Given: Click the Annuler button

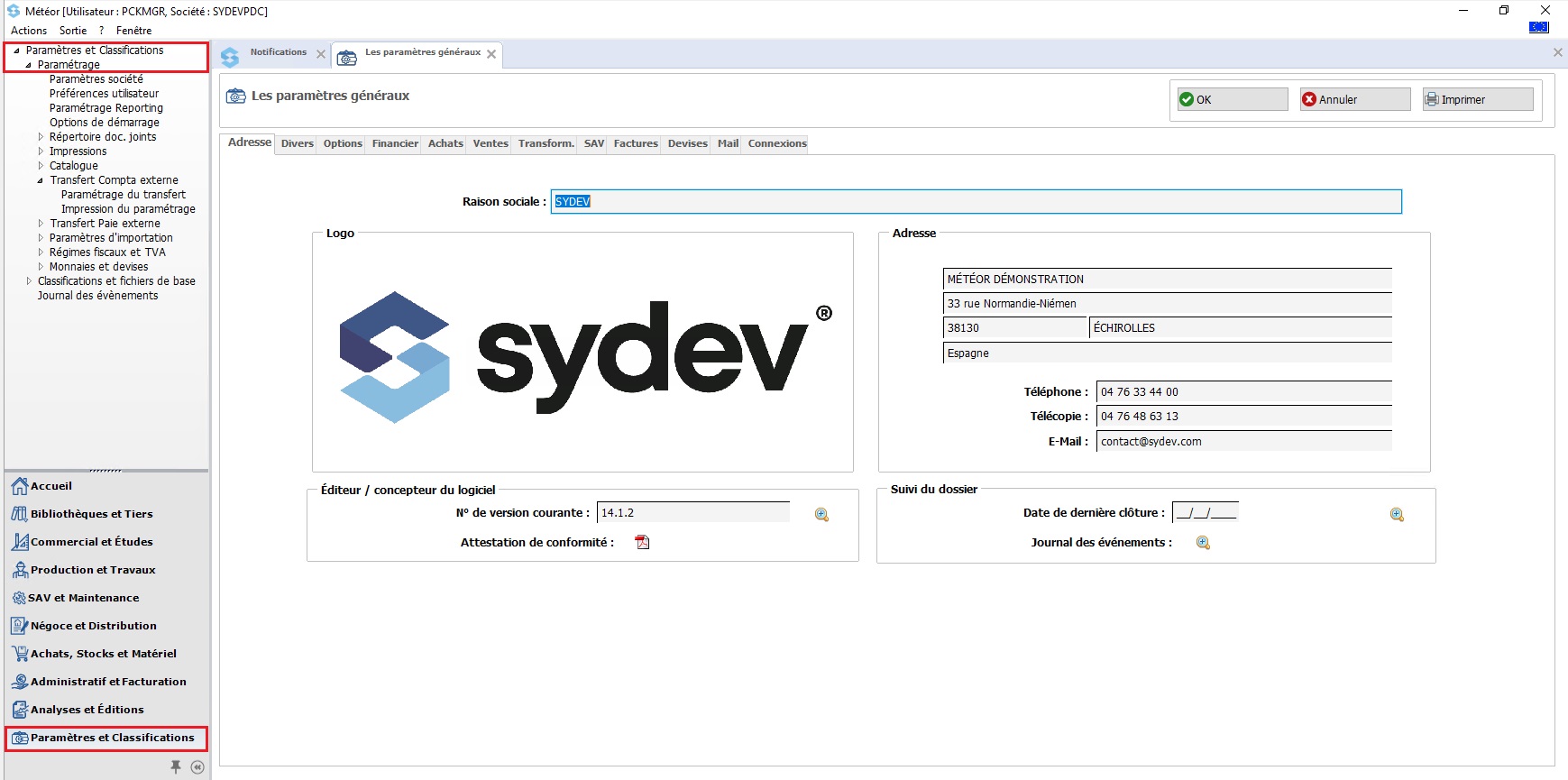Looking at the screenshot, I should pos(1355,99).
